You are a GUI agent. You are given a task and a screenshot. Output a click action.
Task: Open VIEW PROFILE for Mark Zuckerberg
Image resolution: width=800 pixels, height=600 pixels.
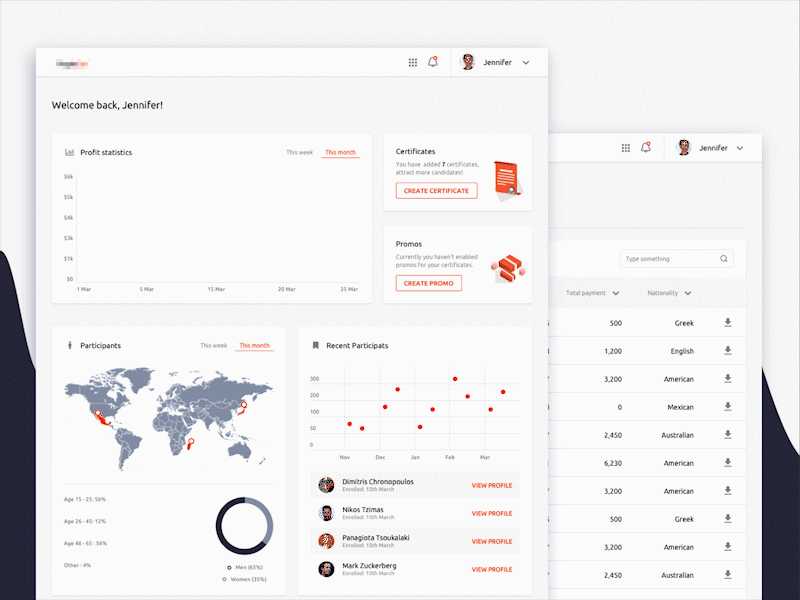pyautogui.click(x=491, y=569)
